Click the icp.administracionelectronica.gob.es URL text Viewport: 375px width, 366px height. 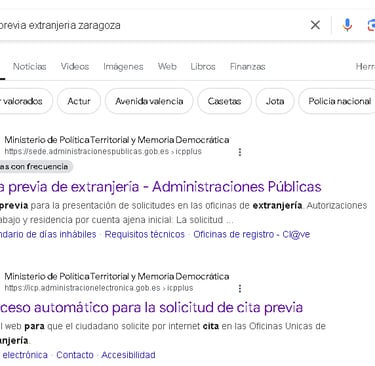tap(99, 288)
